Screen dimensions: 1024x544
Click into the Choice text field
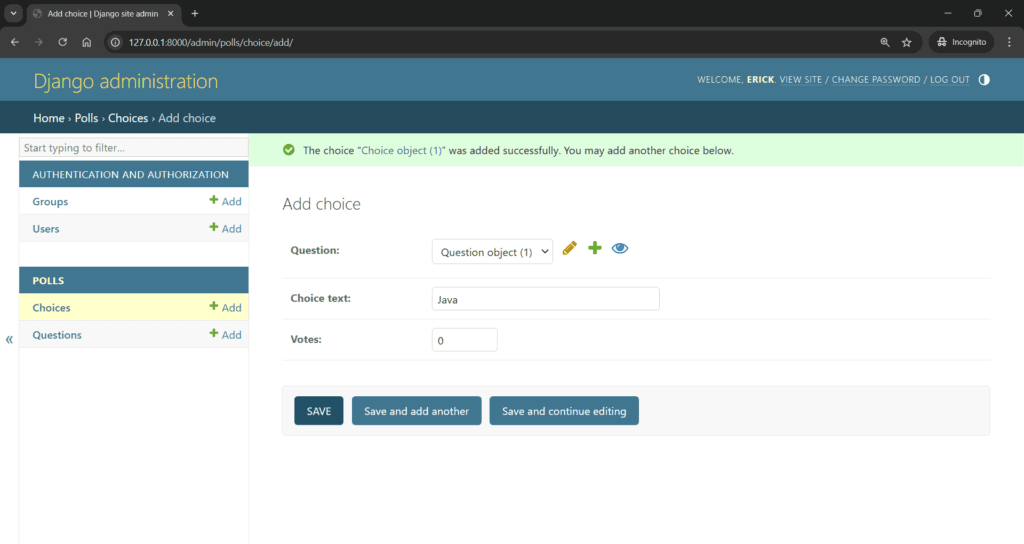coord(545,299)
